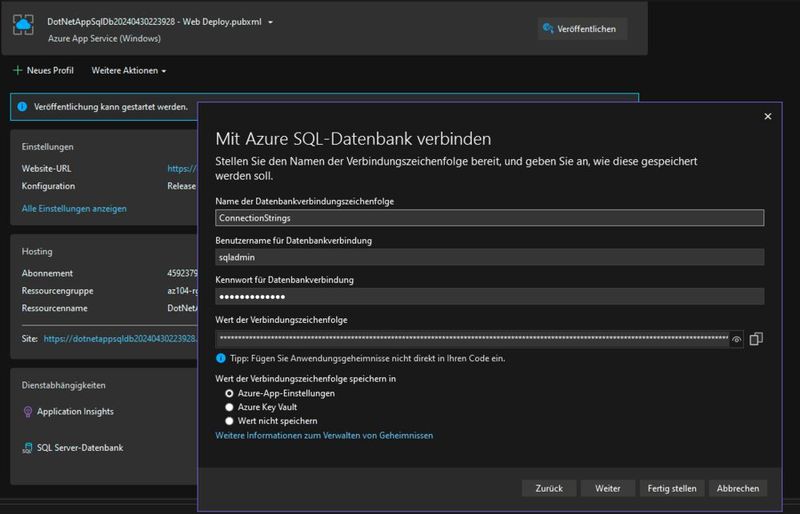Open Alle Einstellungen anzeigen link
The width and height of the screenshot is (800, 514).
point(74,209)
